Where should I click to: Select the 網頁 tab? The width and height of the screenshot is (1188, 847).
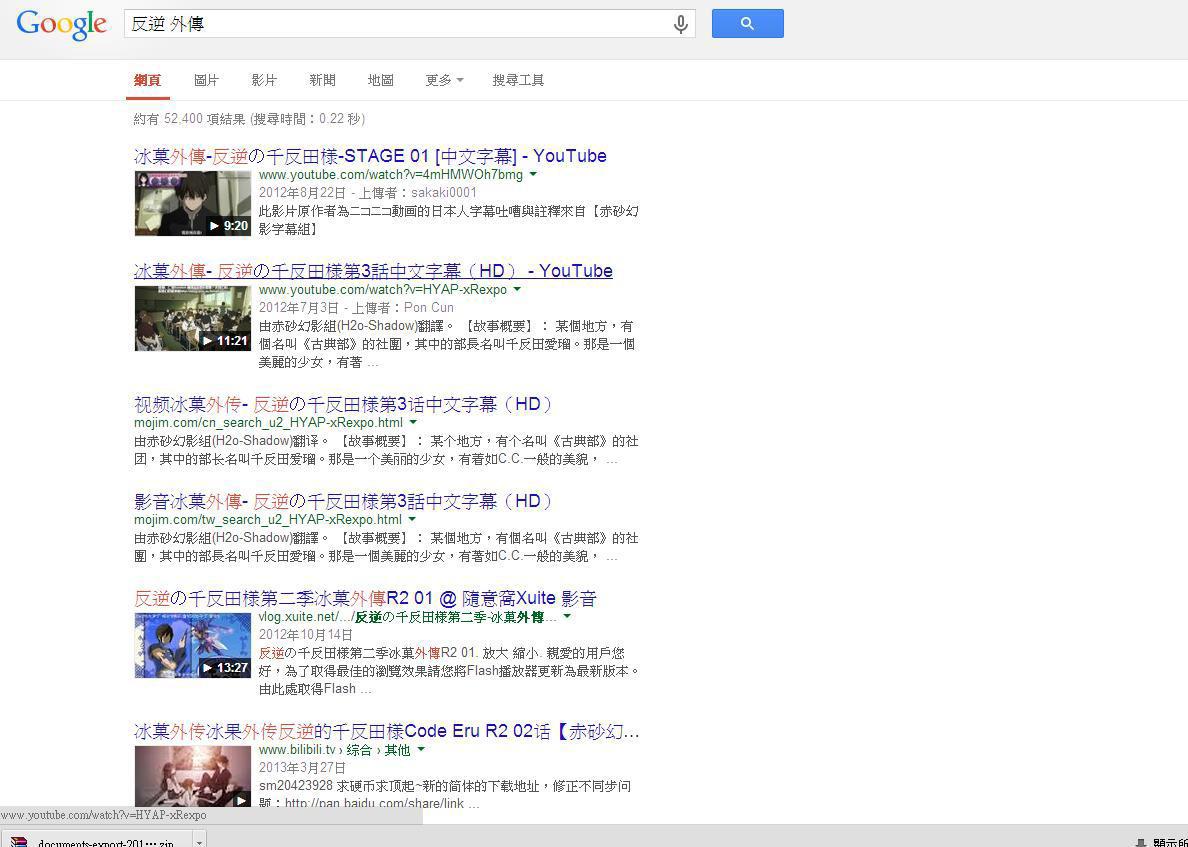point(148,80)
